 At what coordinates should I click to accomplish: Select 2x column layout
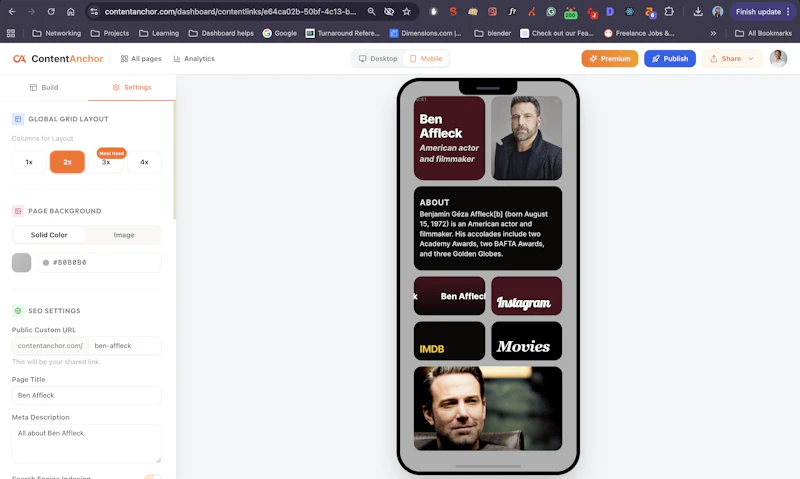pyautogui.click(x=67, y=162)
